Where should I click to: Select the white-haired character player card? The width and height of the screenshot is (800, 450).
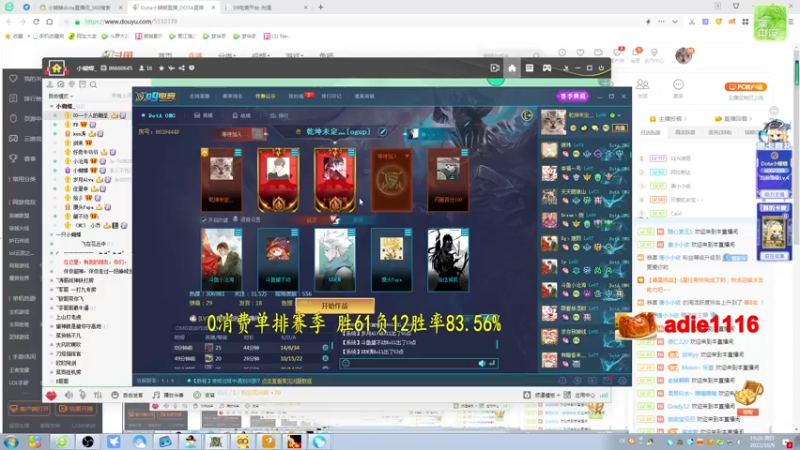click(335, 260)
